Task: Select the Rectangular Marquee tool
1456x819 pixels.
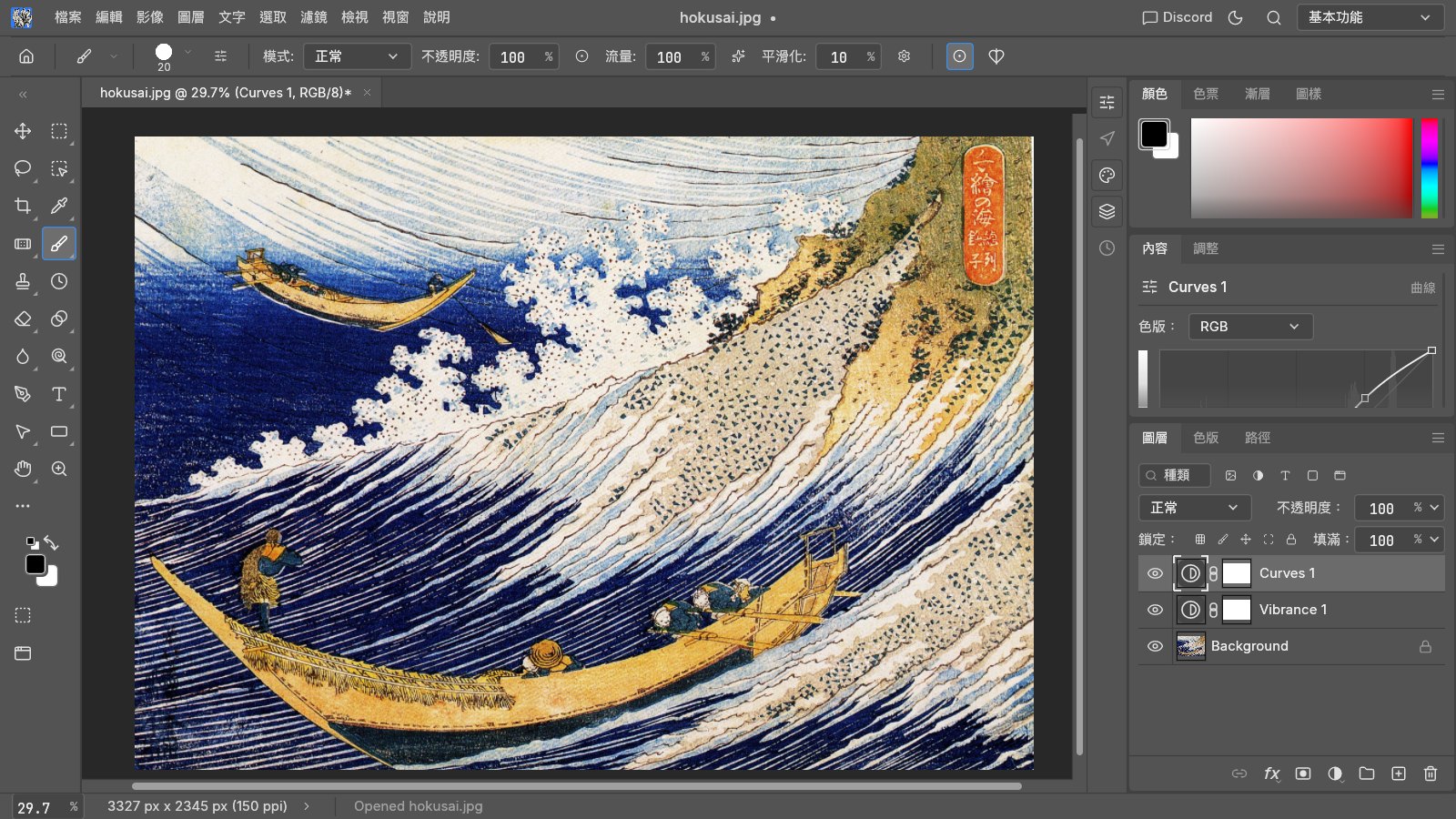Action: [x=59, y=131]
